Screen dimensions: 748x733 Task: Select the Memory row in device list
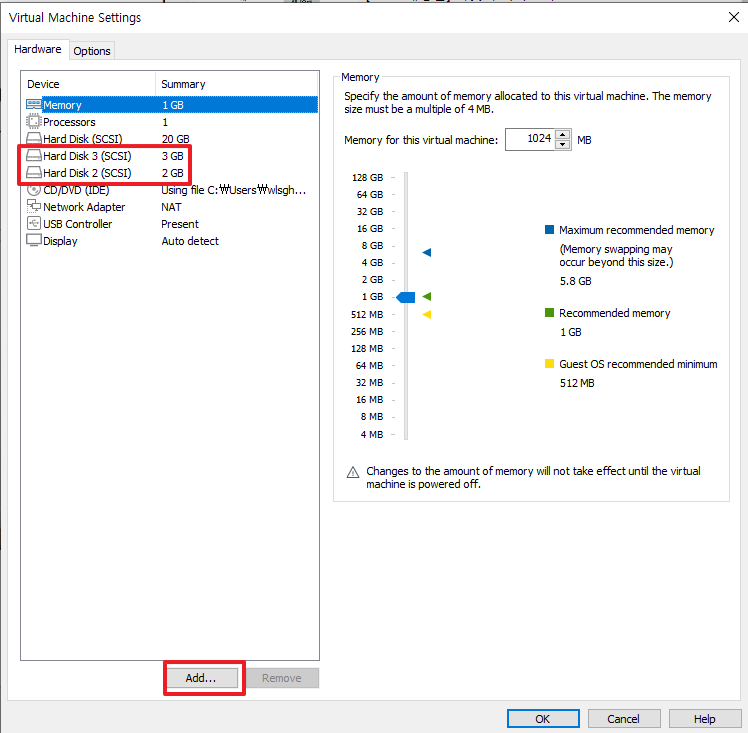172,105
